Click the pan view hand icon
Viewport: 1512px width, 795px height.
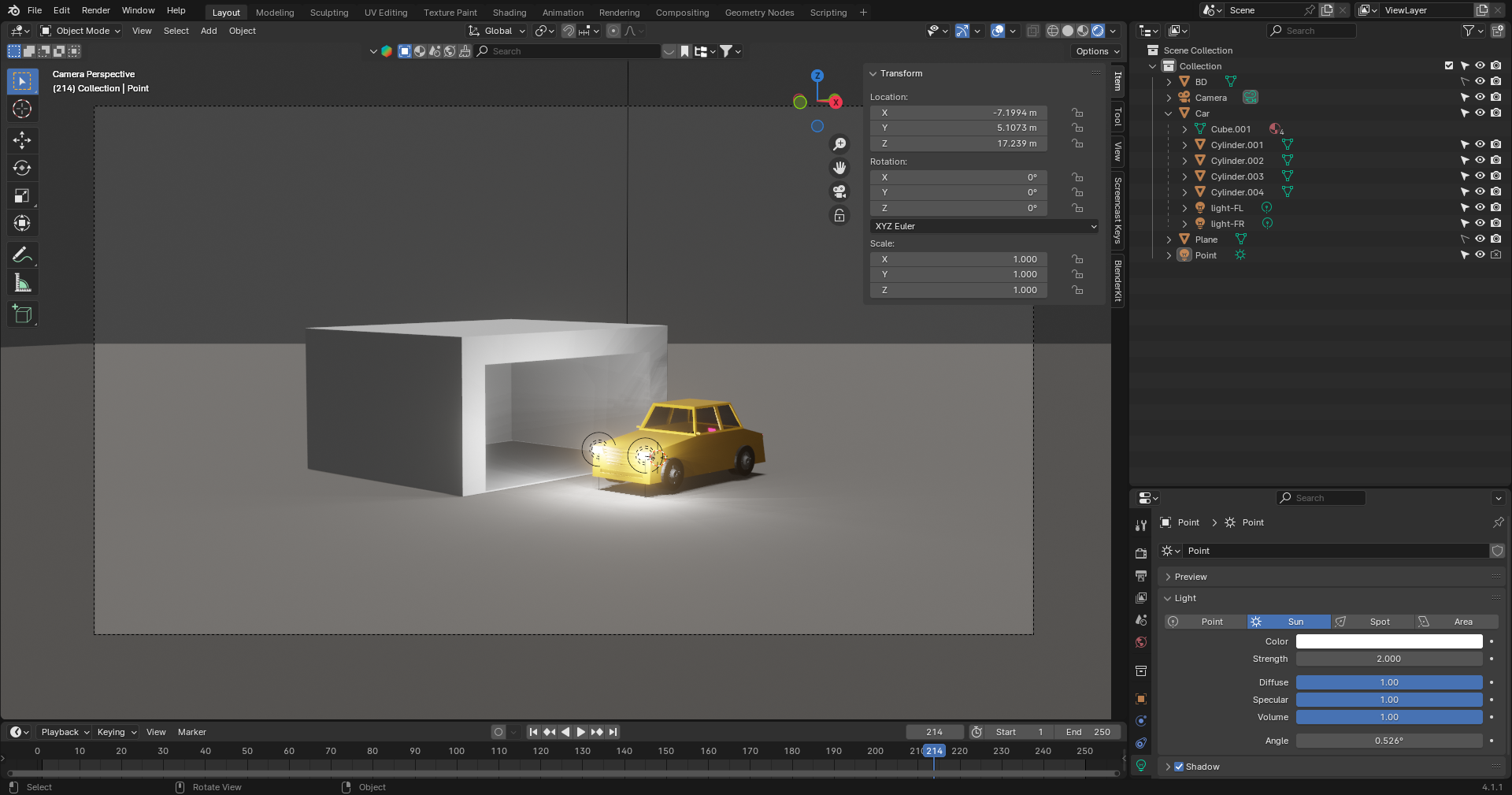(839, 168)
